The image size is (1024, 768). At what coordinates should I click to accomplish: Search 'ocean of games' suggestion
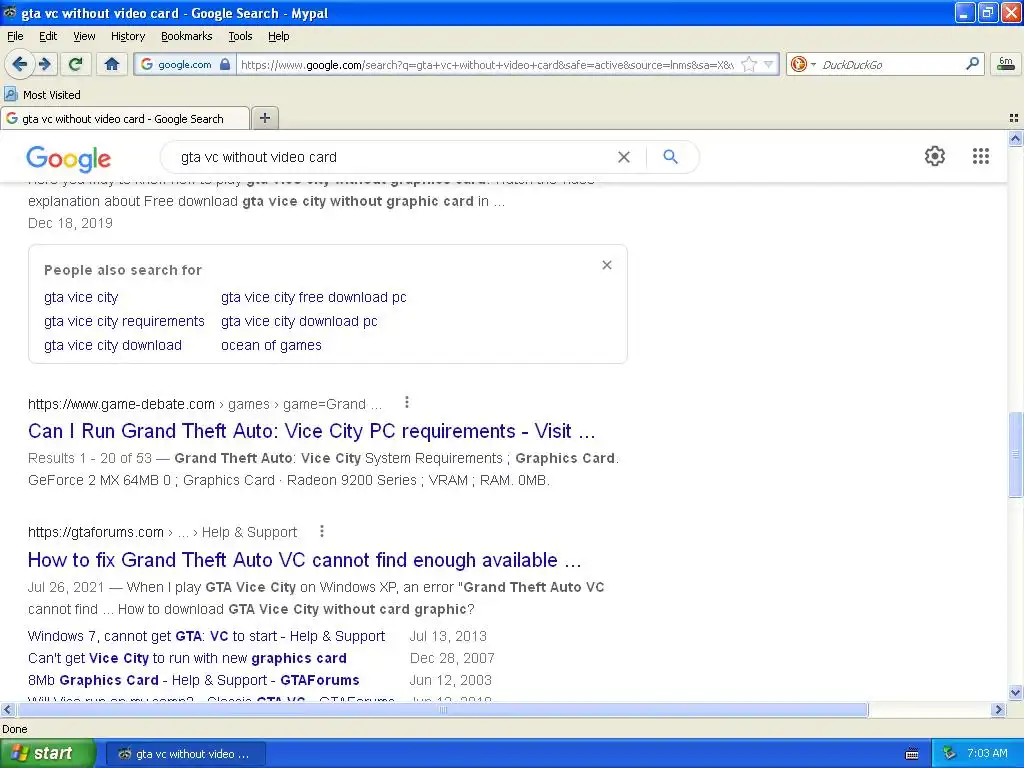[x=271, y=345]
